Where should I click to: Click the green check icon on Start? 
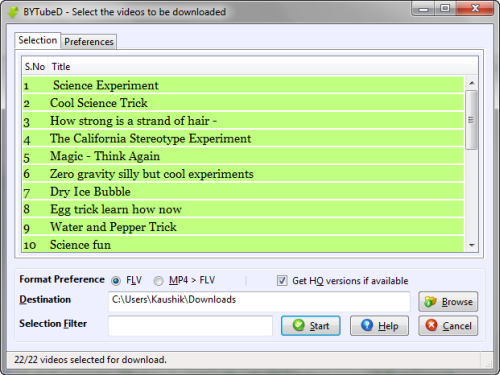pyautogui.click(x=298, y=325)
